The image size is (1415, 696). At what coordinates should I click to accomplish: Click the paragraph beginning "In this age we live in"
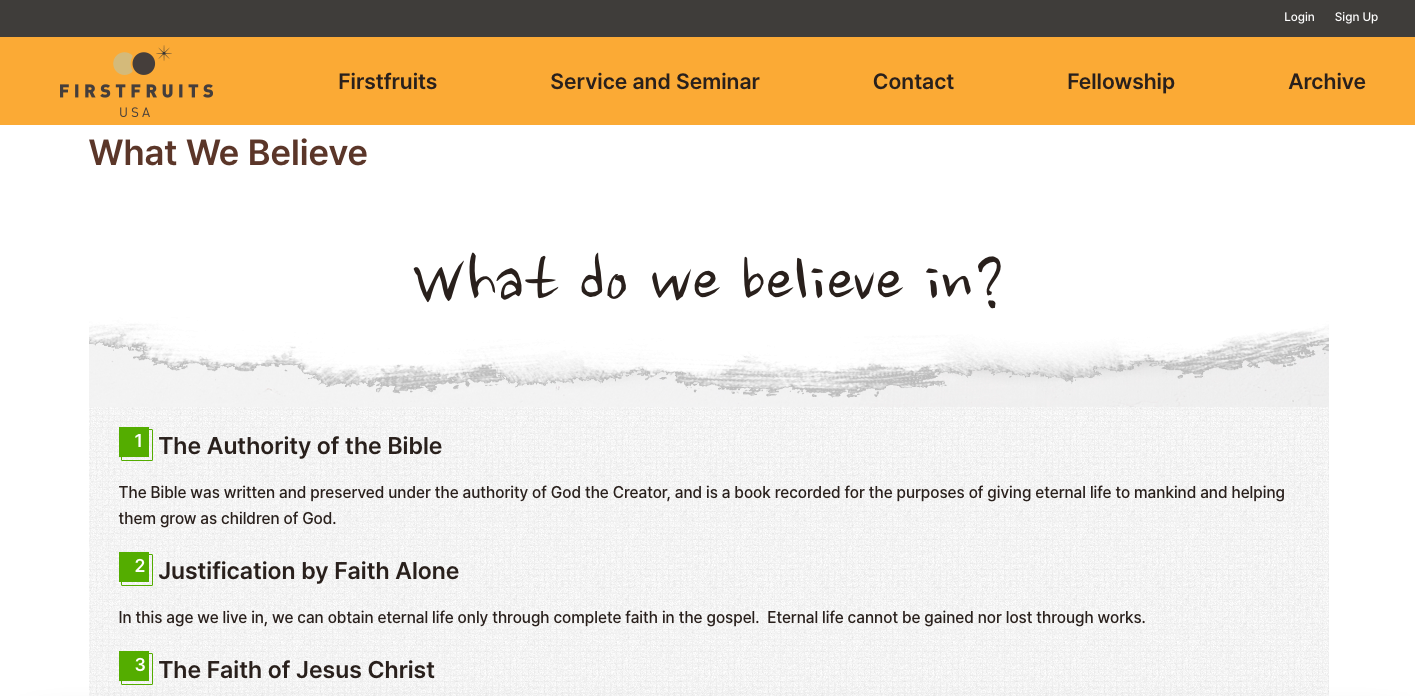[631, 618]
